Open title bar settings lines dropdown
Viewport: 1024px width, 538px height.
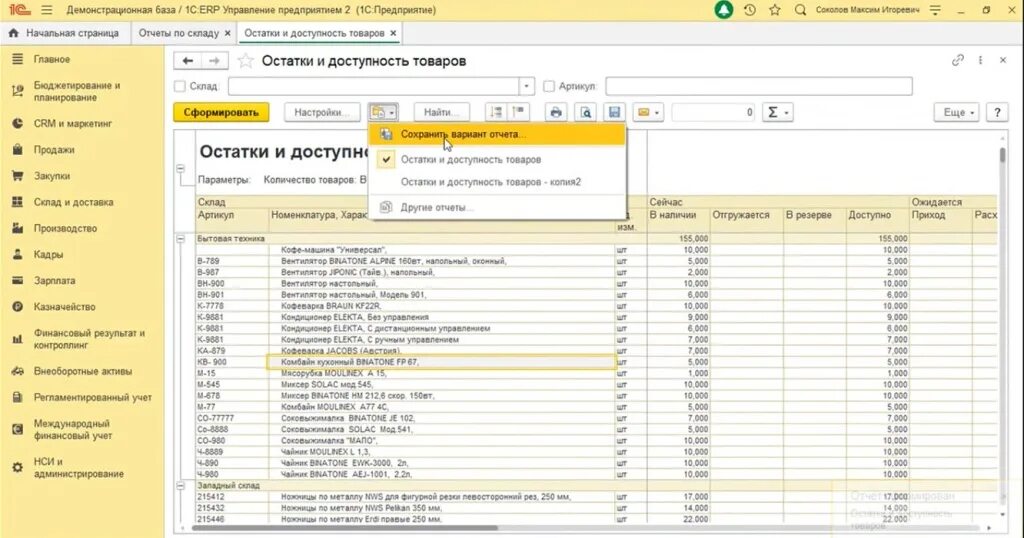point(935,10)
